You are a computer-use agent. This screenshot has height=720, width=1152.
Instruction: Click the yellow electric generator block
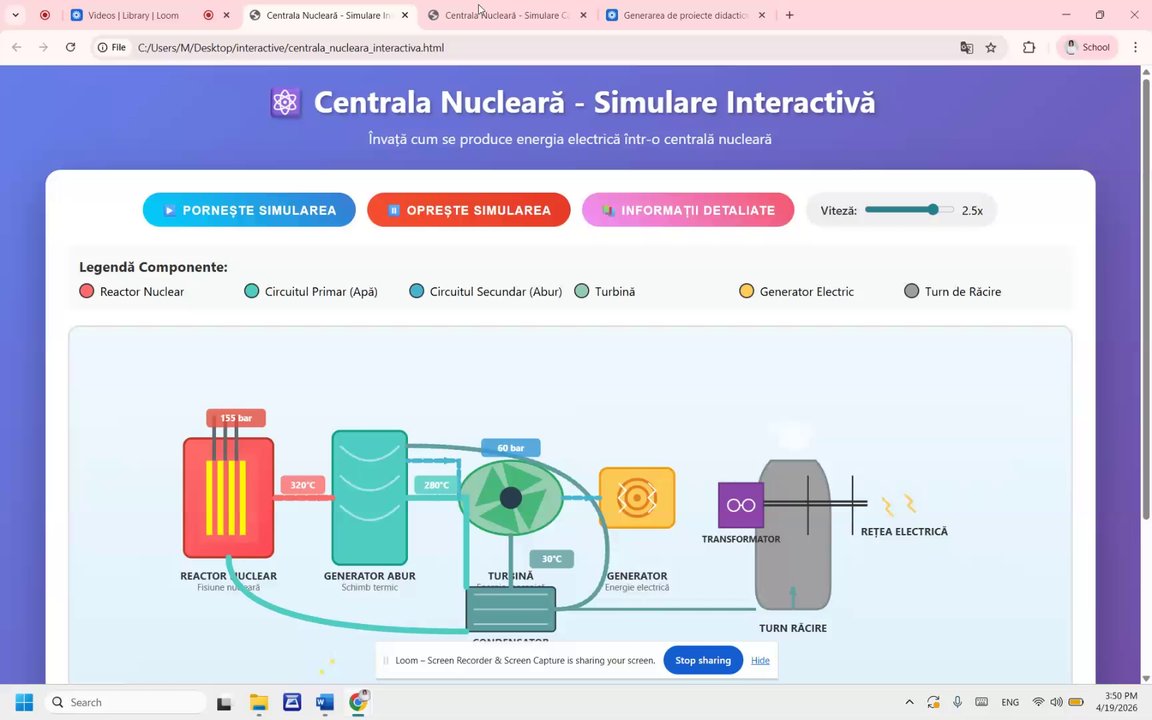(637, 497)
